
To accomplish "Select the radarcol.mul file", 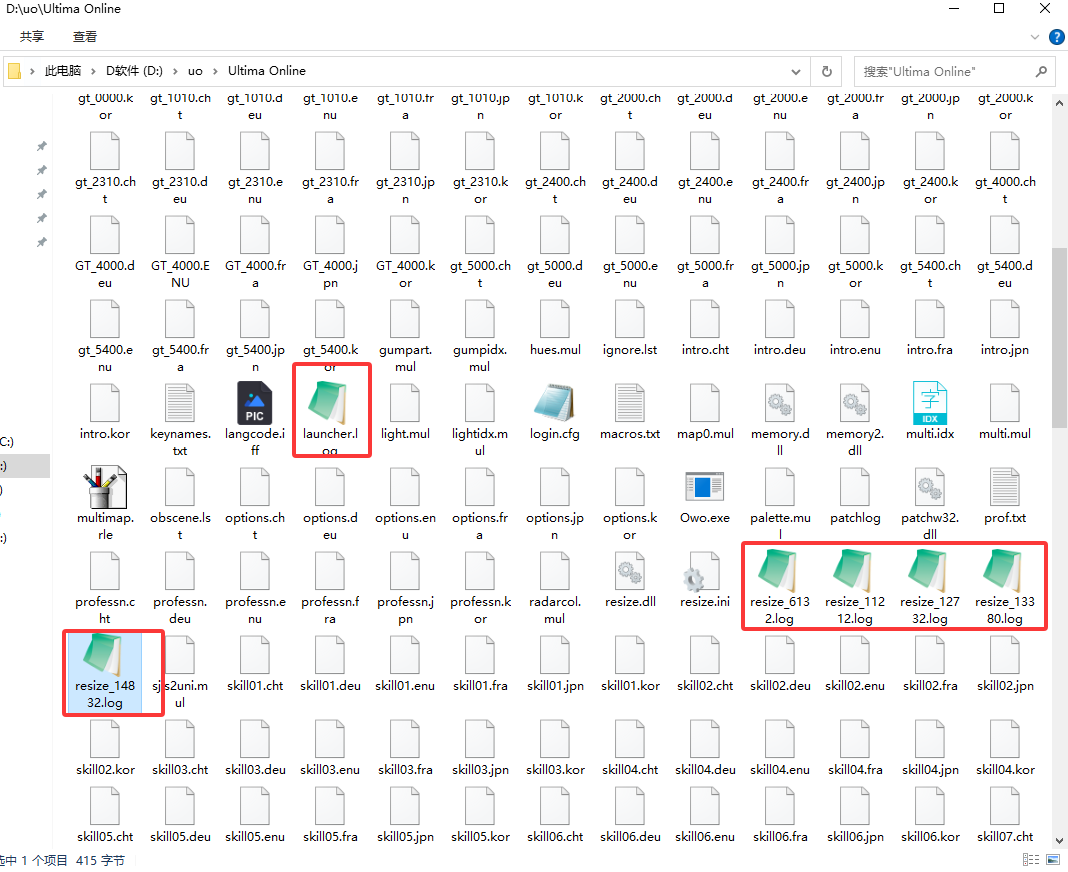I will point(554,589).
